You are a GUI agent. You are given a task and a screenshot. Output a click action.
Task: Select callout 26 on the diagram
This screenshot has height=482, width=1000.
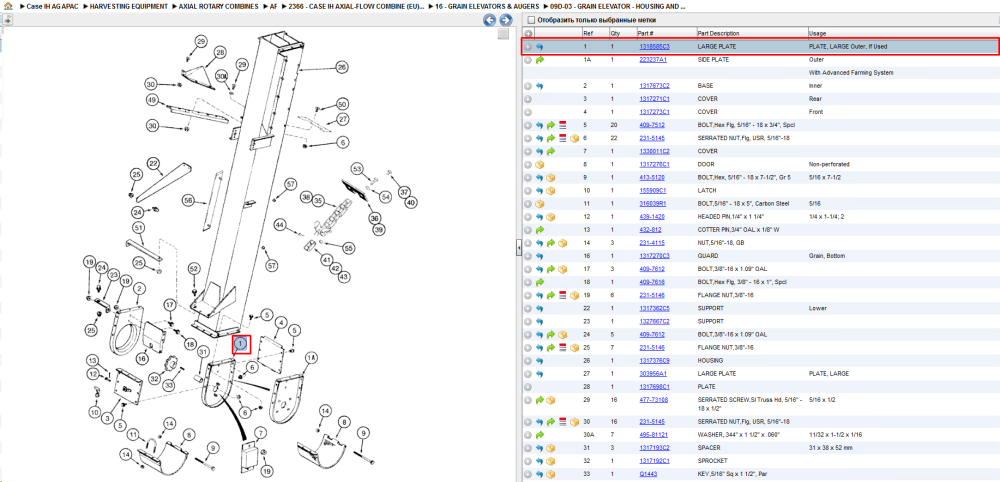pos(342,67)
